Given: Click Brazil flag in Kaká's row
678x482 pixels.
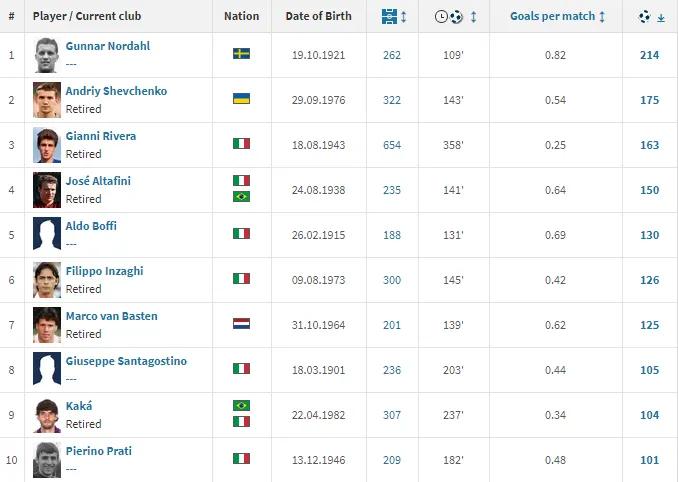Looking at the screenshot, I should click(x=241, y=406).
